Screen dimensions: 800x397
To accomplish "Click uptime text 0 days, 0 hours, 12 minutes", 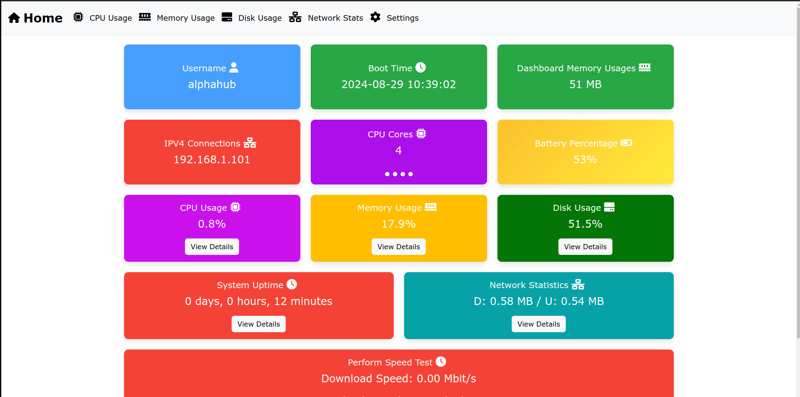I will 259,301.
